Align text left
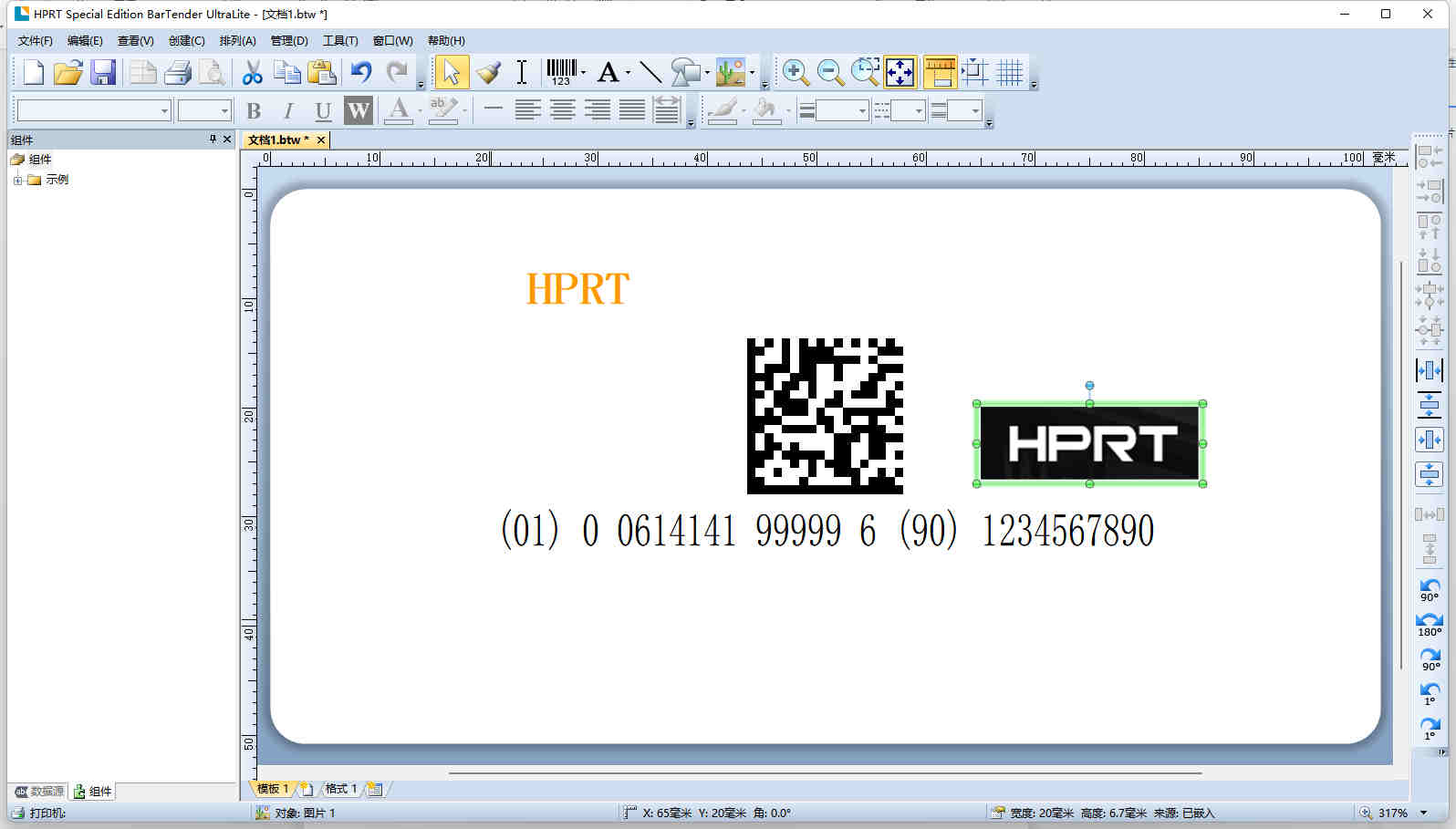This screenshot has height=829, width=1456. click(x=527, y=110)
